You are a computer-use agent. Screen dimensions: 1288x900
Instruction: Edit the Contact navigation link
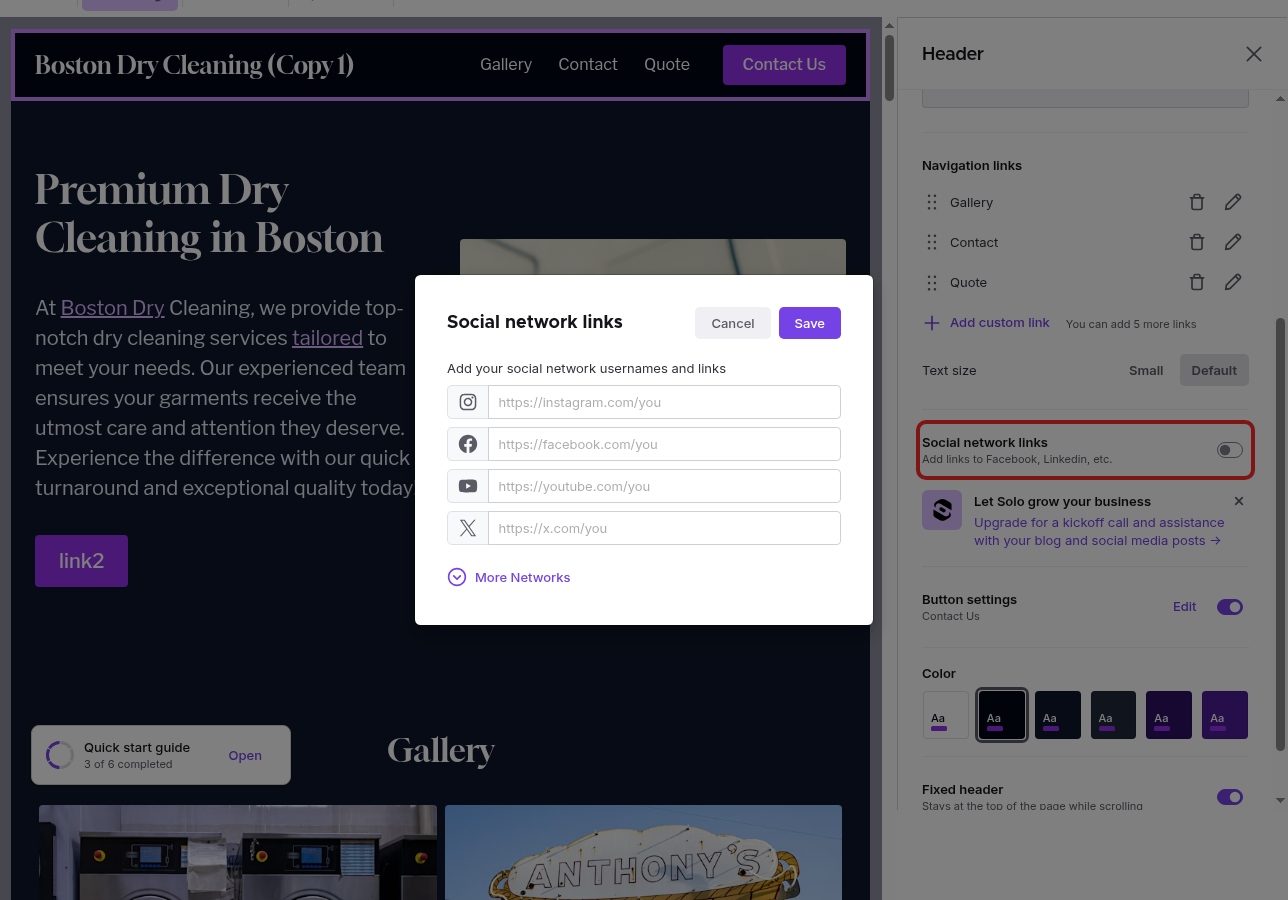coord(1233,242)
